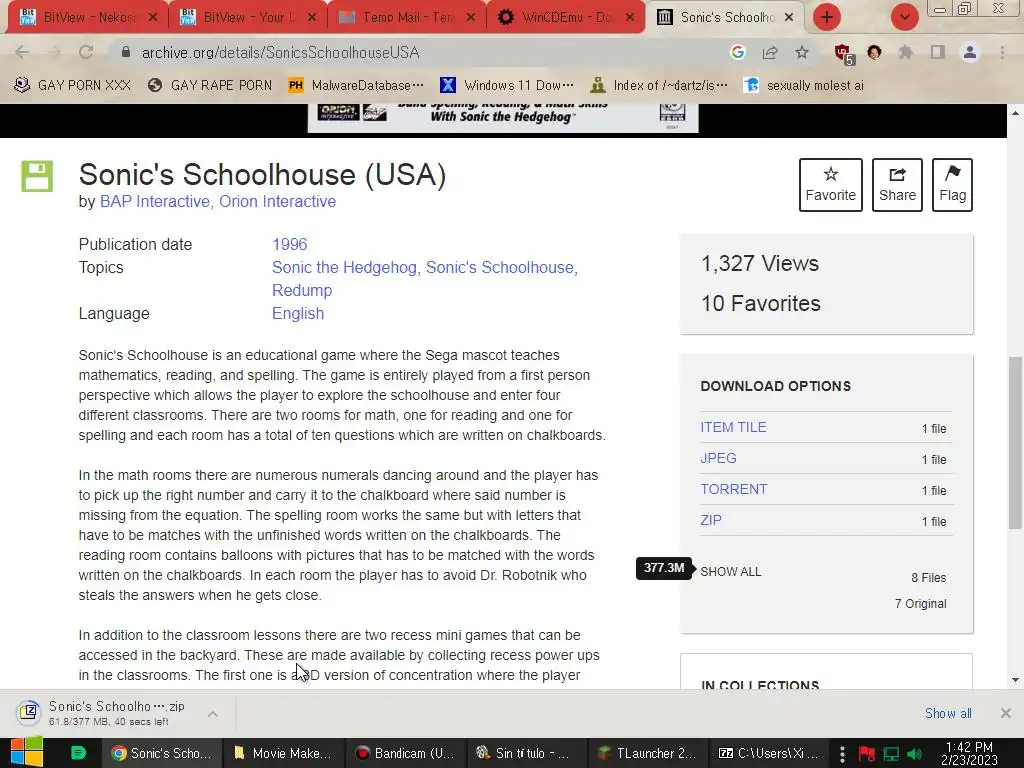Click the Flag button
The height and width of the screenshot is (768, 1024).
pyautogui.click(x=952, y=185)
